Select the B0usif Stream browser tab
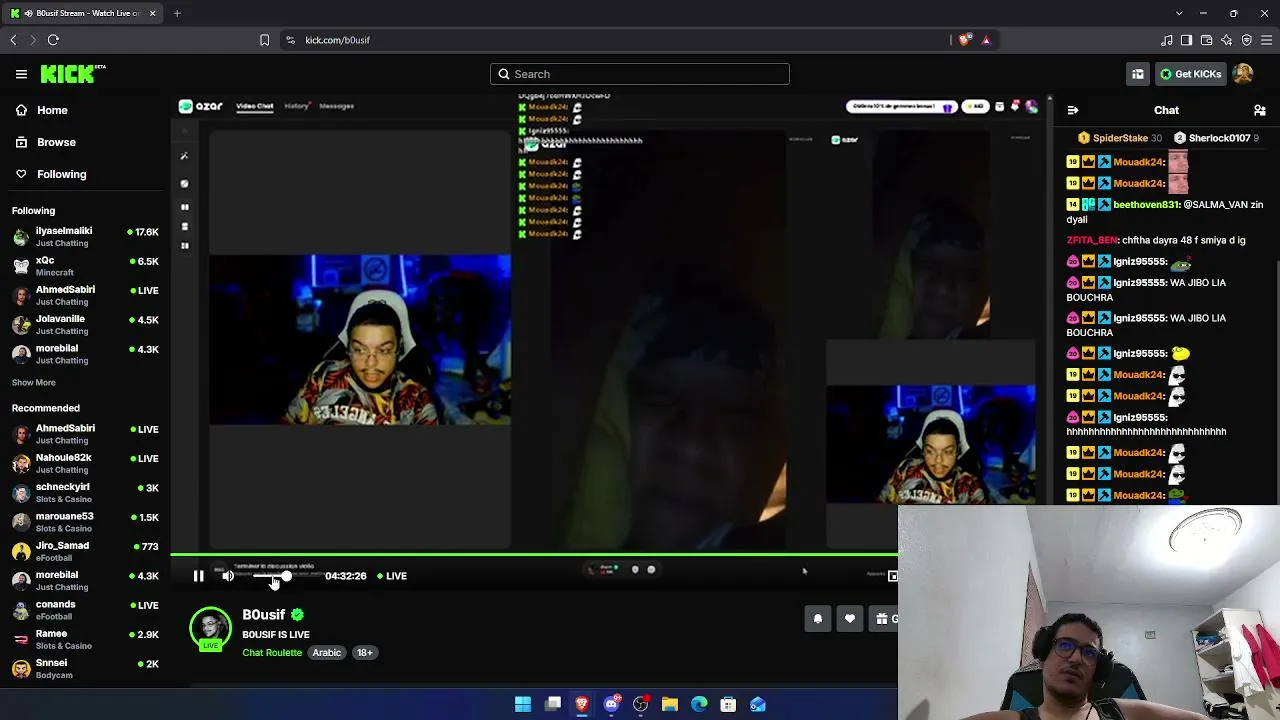The width and height of the screenshot is (1280, 720). pos(83,13)
